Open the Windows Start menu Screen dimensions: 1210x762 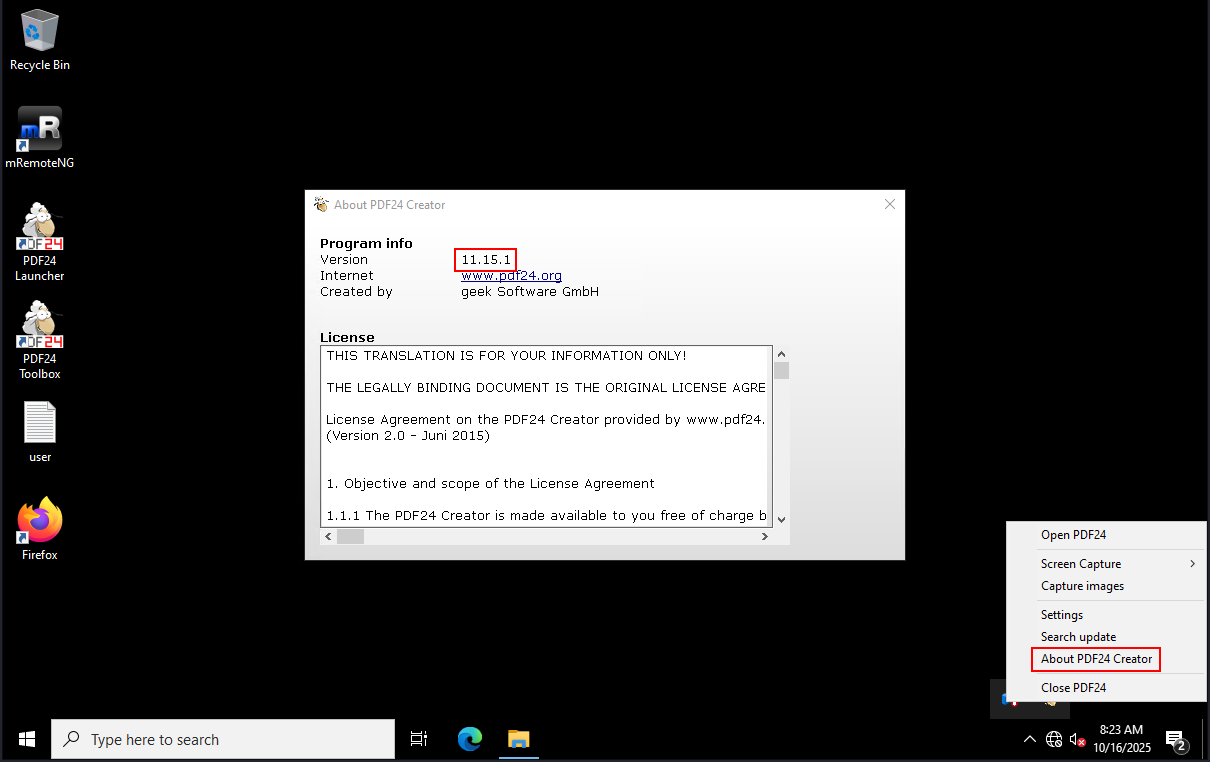coord(27,739)
